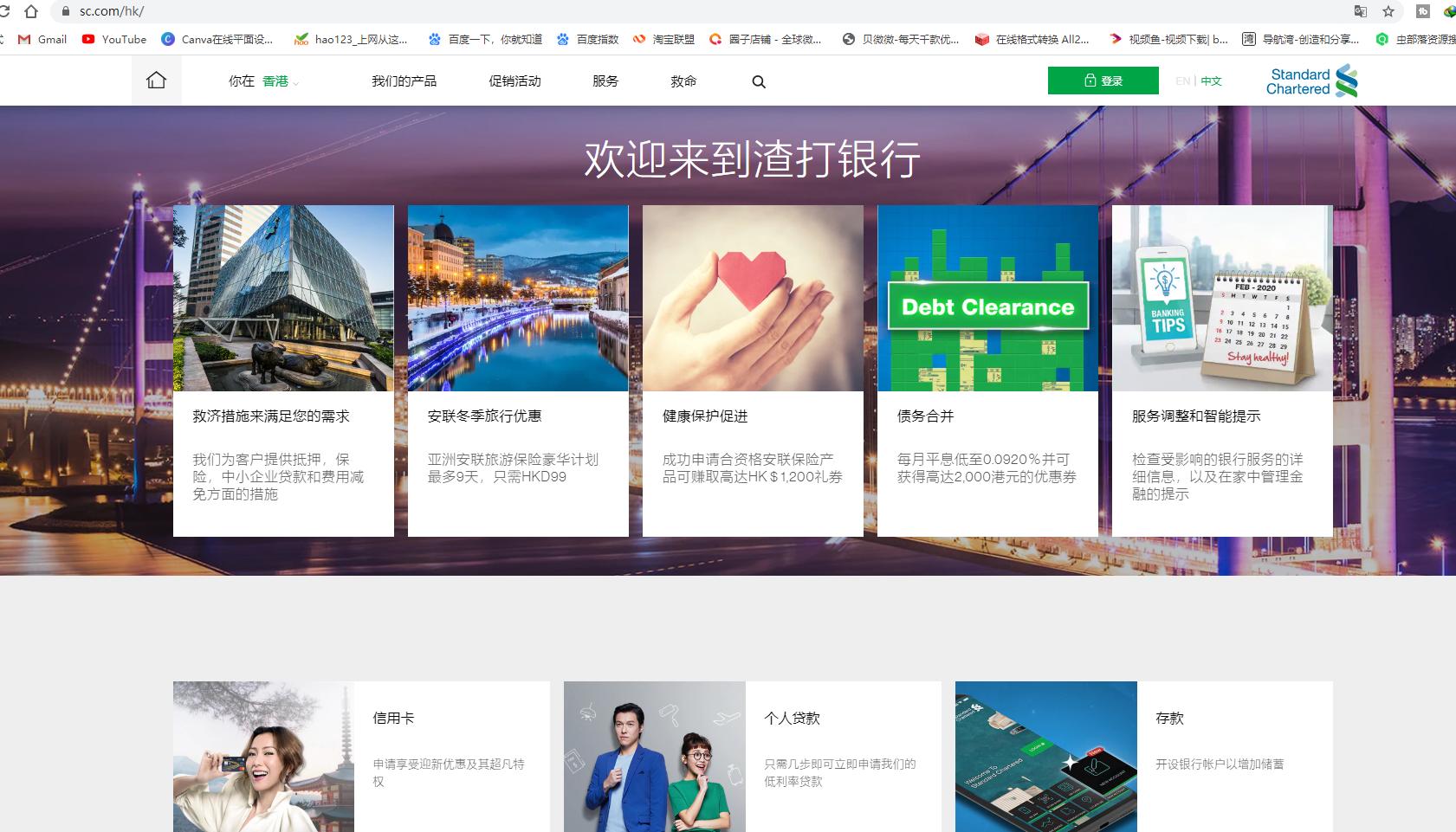1456x832 pixels.
Task: Open YouTube from the bookmarks bar
Action: (113, 39)
